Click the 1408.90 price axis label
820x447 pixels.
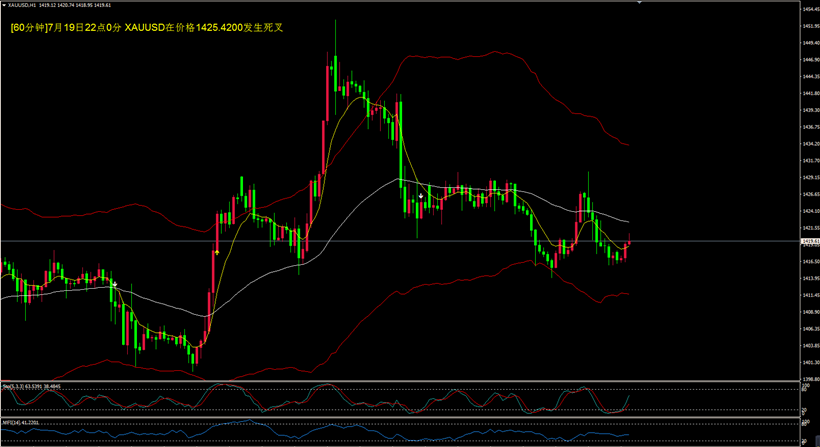[x=811, y=312]
